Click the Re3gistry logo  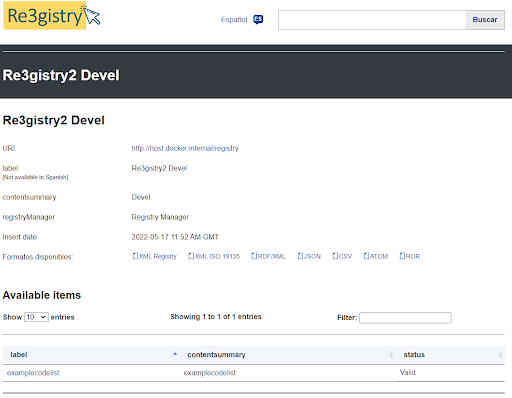click(52, 16)
